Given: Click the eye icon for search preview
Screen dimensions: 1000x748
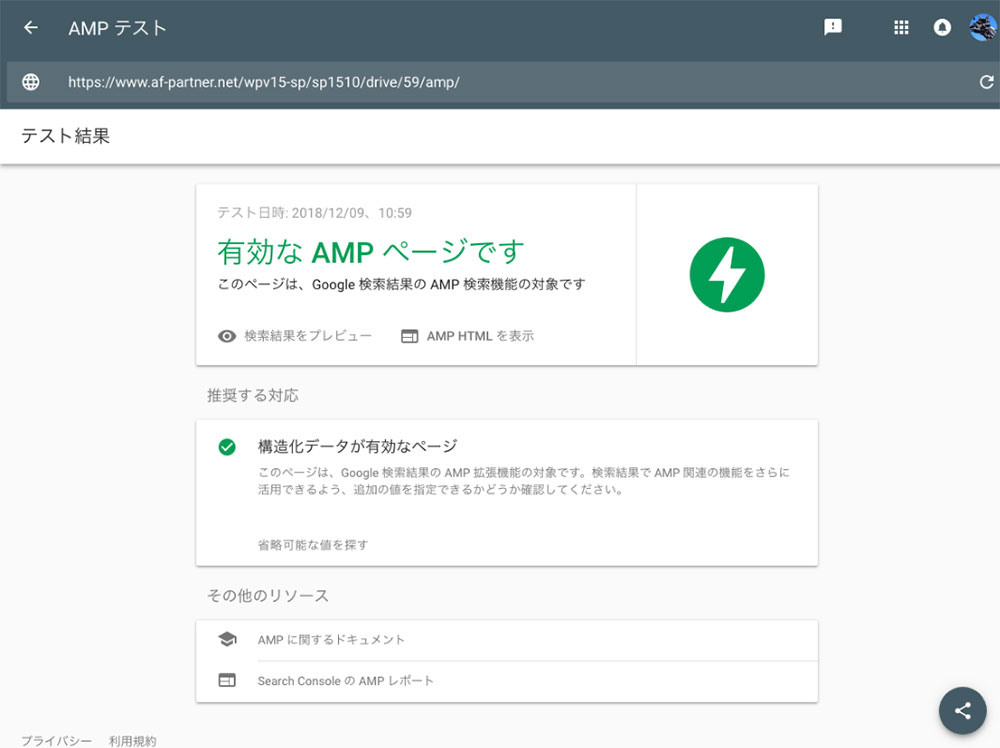Looking at the screenshot, I should (227, 336).
